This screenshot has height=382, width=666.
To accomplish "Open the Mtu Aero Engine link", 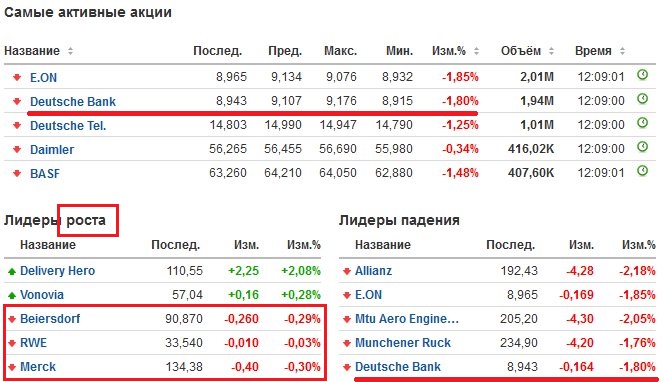I will click(407, 319).
